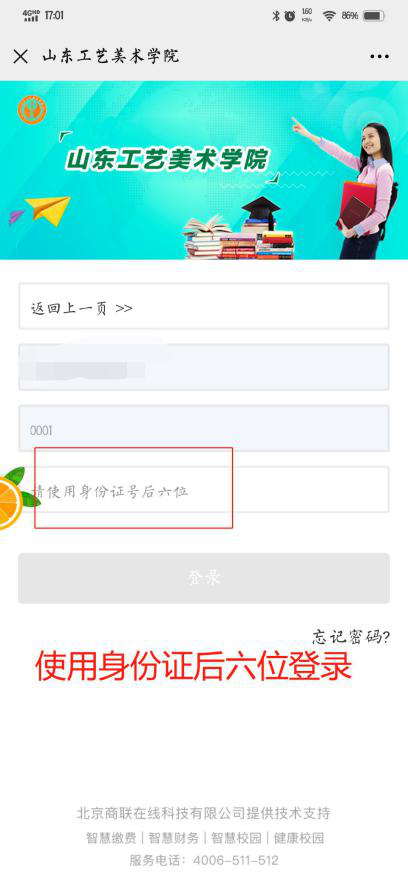Screen dimensions: 408x874
Task: Tap the Bluetooth status icon
Action: [275, 16]
